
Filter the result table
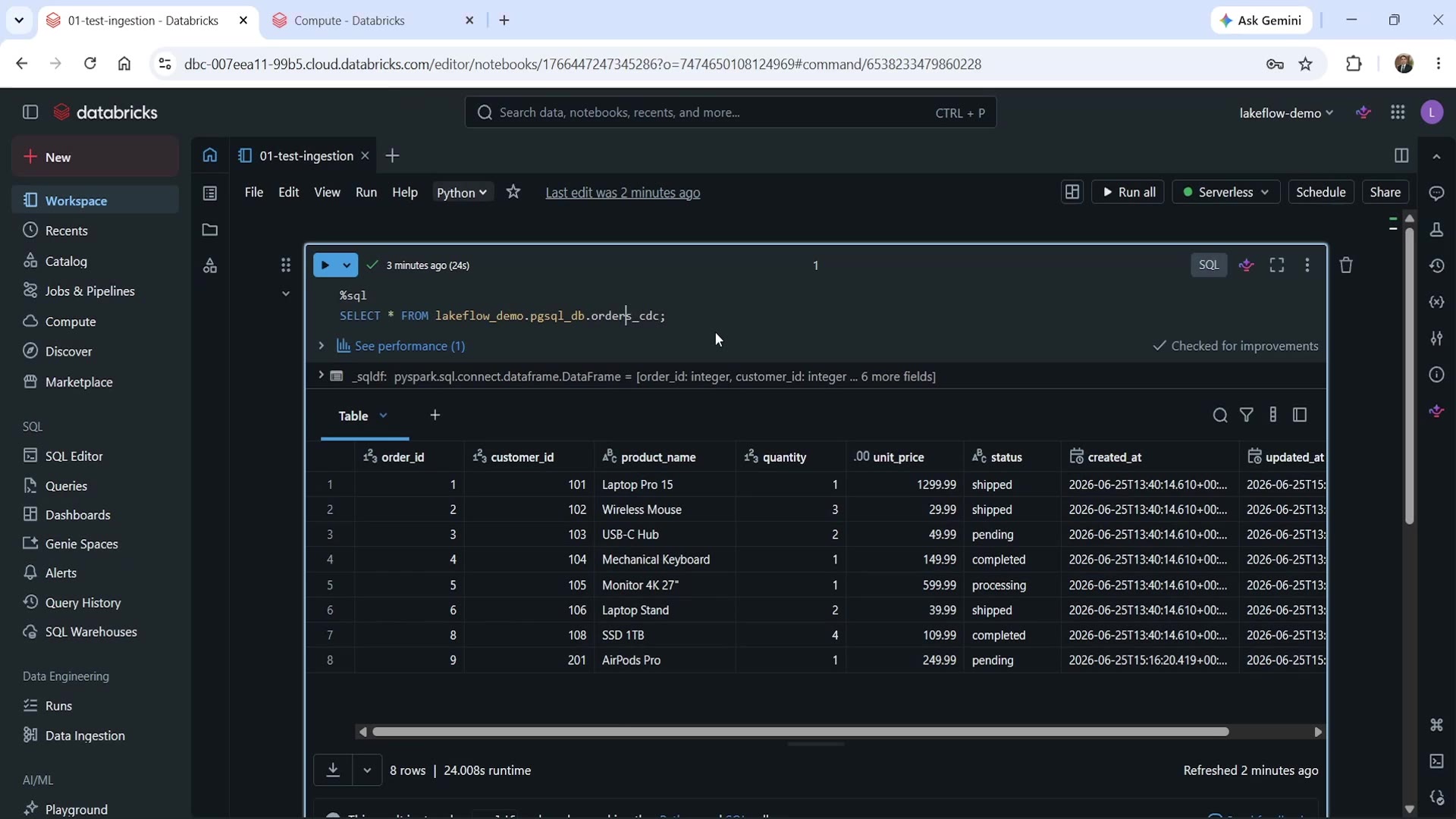tap(1247, 415)
